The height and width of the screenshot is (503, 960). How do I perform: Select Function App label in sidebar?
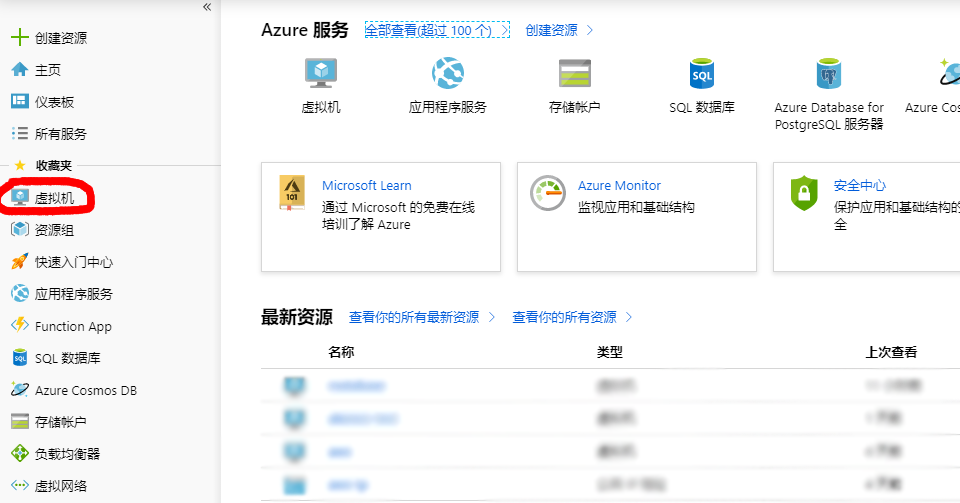(x=73, y=326)
